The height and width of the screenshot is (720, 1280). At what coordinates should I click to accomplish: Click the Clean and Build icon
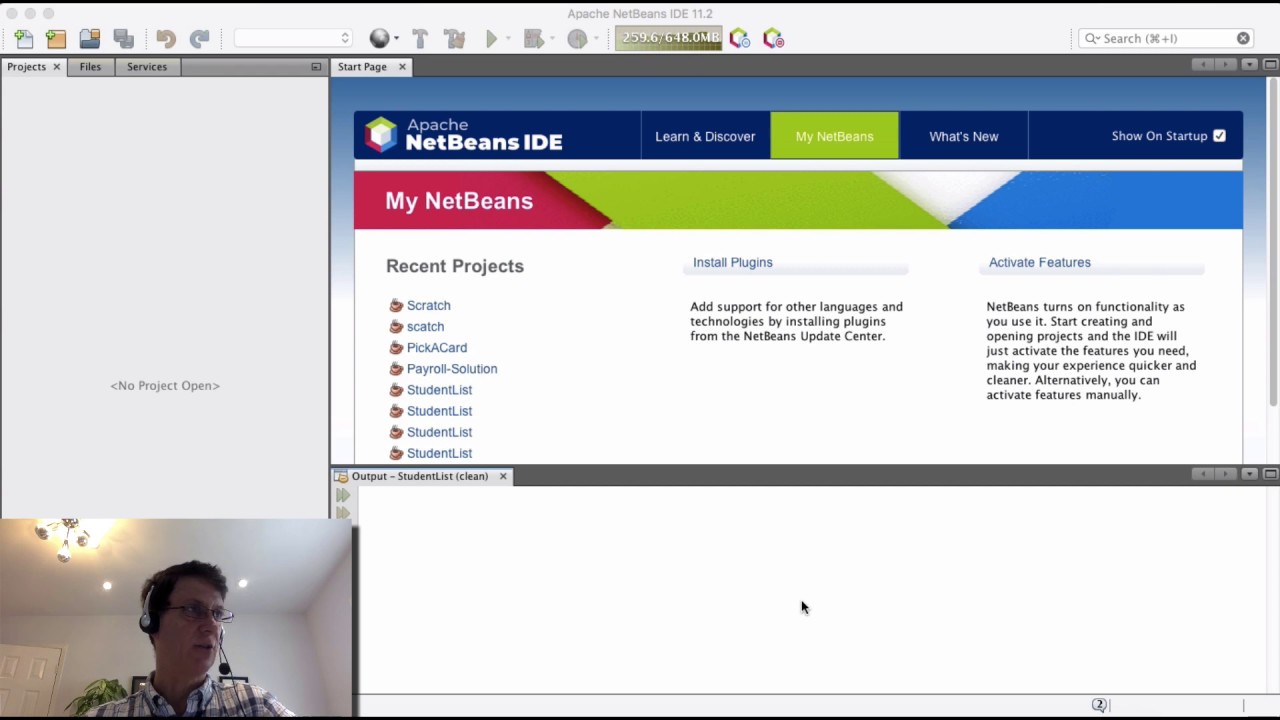tap(455, 39)
